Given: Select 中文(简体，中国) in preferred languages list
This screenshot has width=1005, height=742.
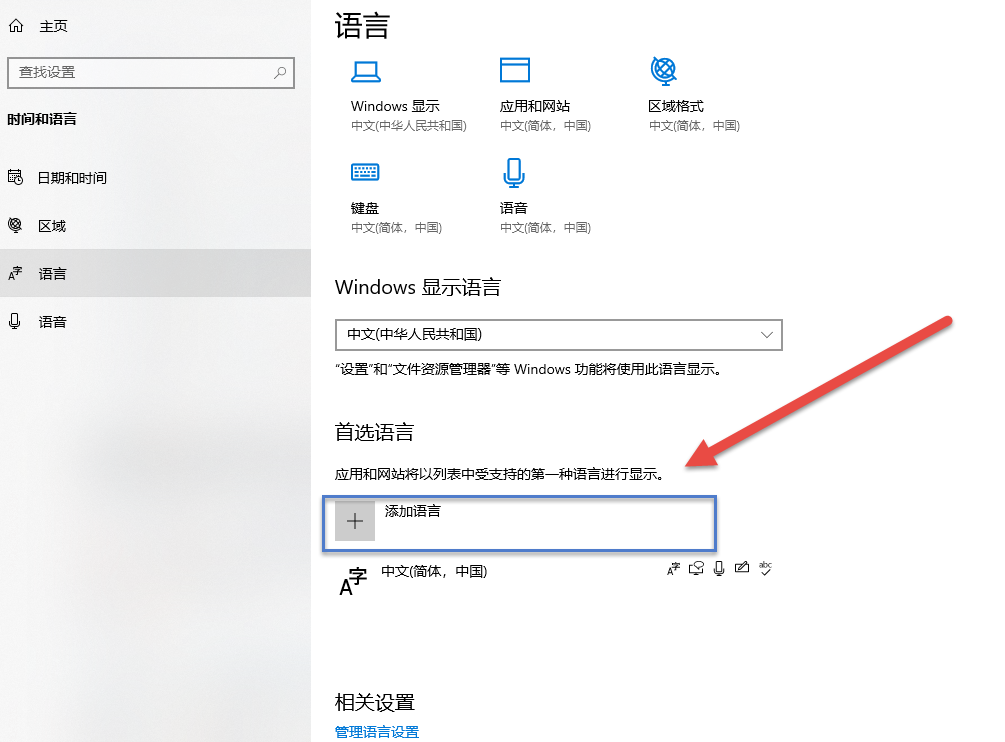Looking at the screenshot, I should click(434, 572).
